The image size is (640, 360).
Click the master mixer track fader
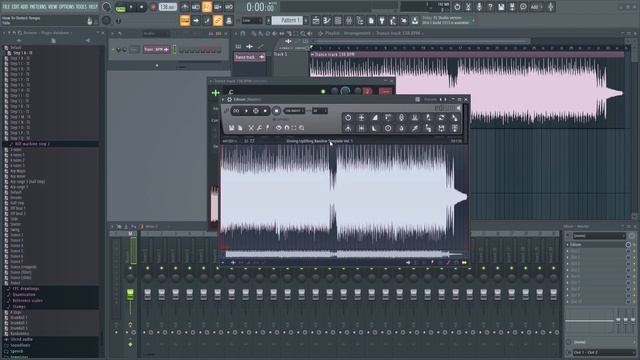pos(130,294)
